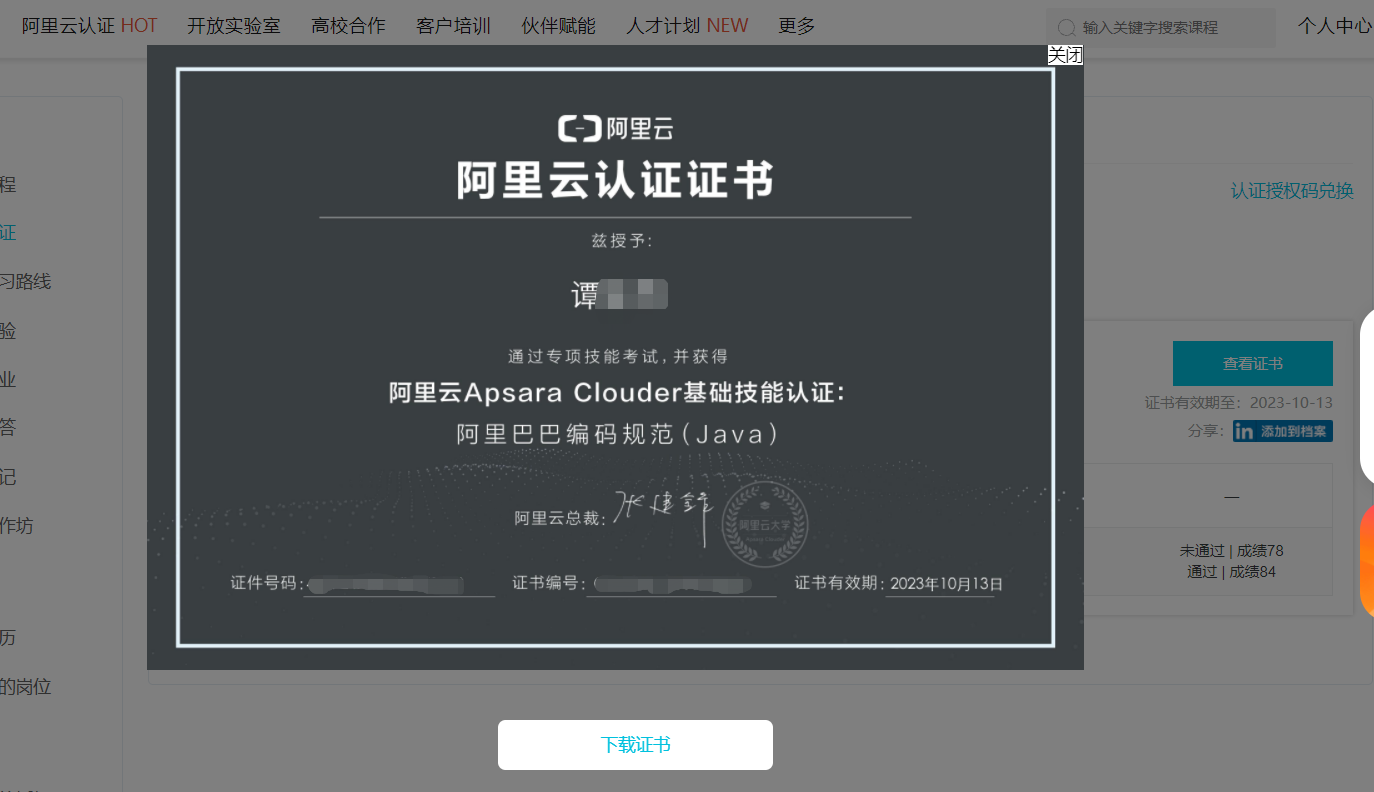1374x792 pixels.
Task: Select 伙伴赋能 in the navigation bar
Action: click(558, 26)
